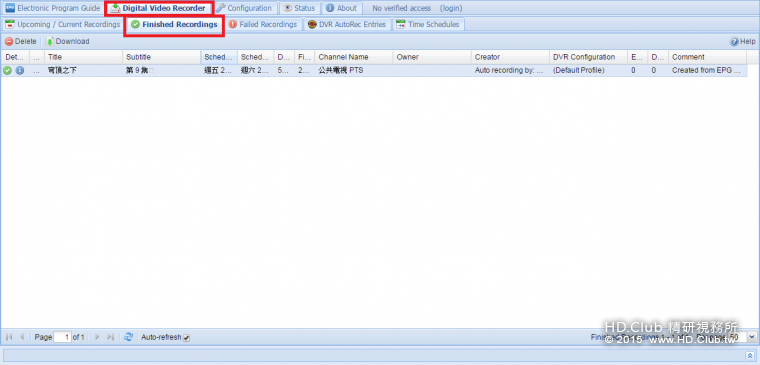760x365 pixels.
Task: Click the (Default Profile) cell
Action: coord(579,70)
